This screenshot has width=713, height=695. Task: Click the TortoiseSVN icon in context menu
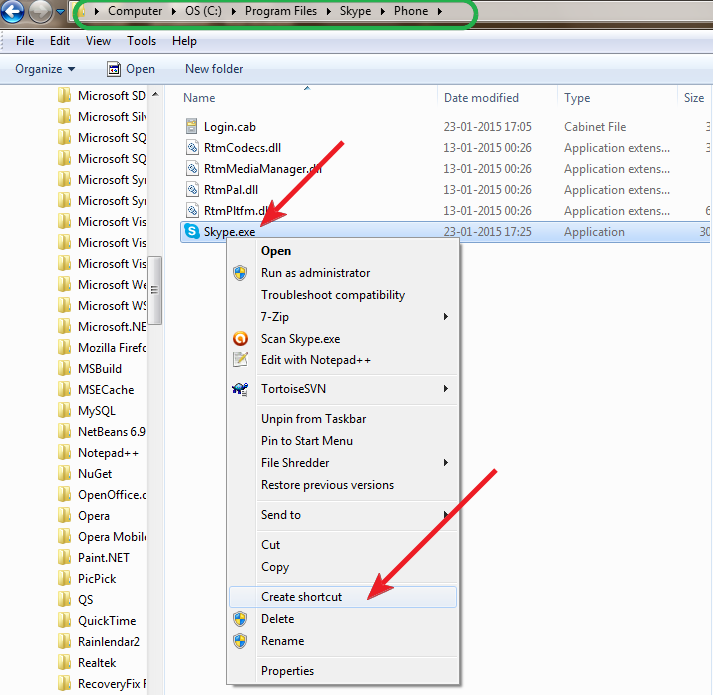click(x=240, y=389)
